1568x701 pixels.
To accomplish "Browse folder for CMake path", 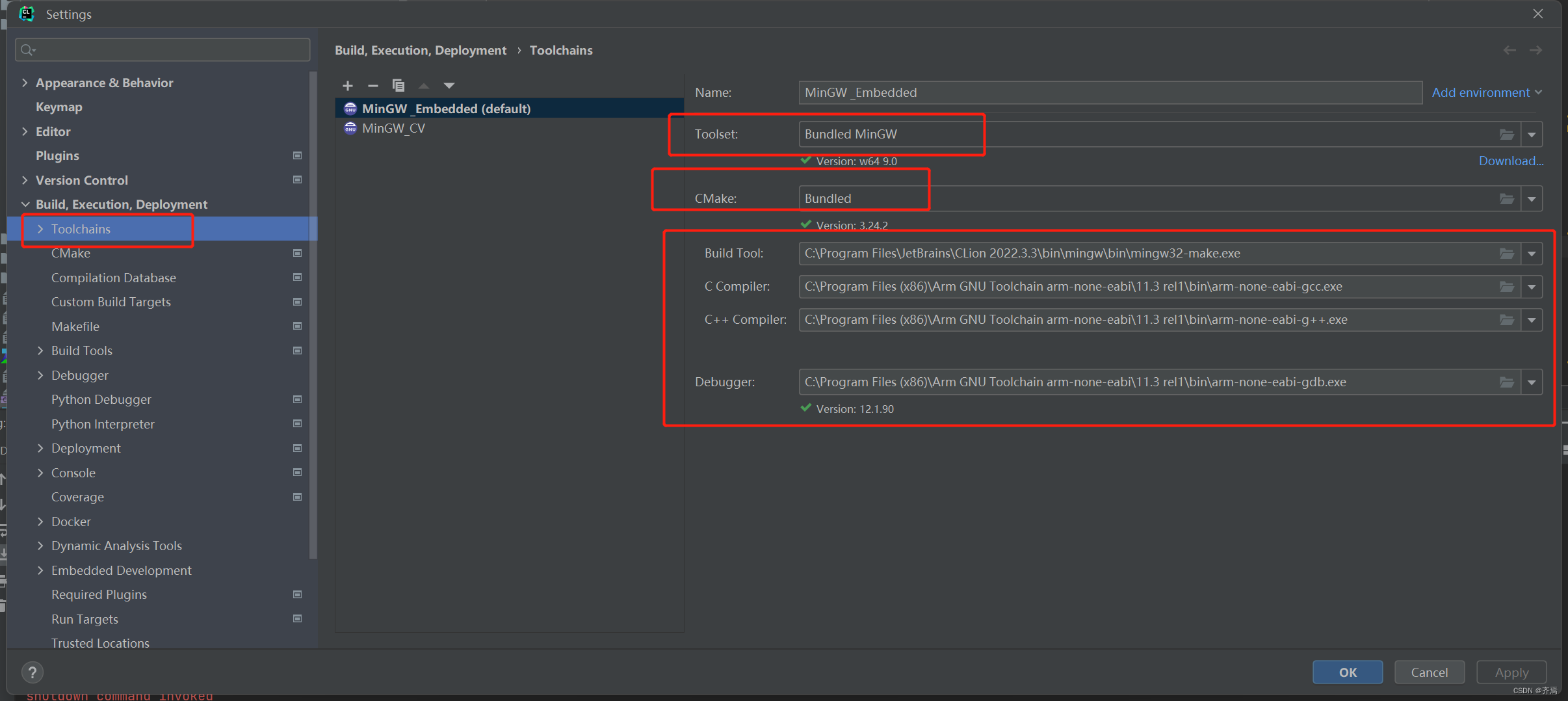I will coord(1507,199).
